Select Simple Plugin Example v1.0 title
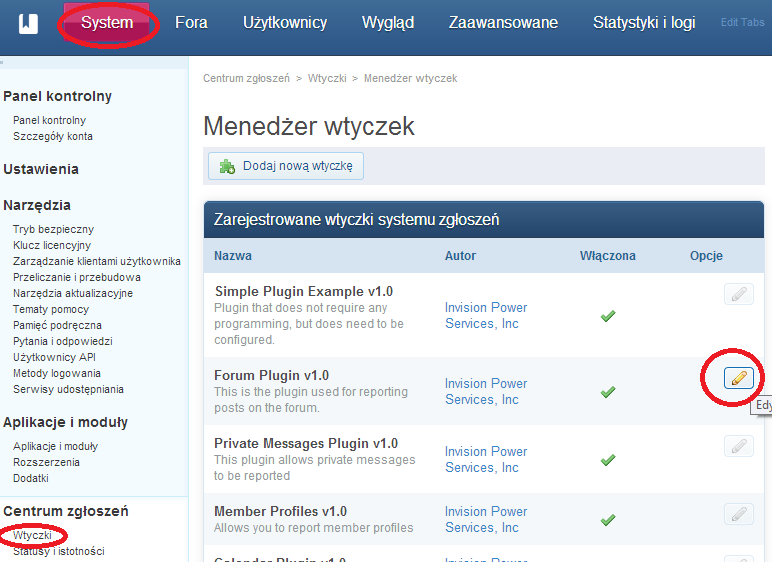This screenshot has height=563, width=772. (x=304, y=291)
